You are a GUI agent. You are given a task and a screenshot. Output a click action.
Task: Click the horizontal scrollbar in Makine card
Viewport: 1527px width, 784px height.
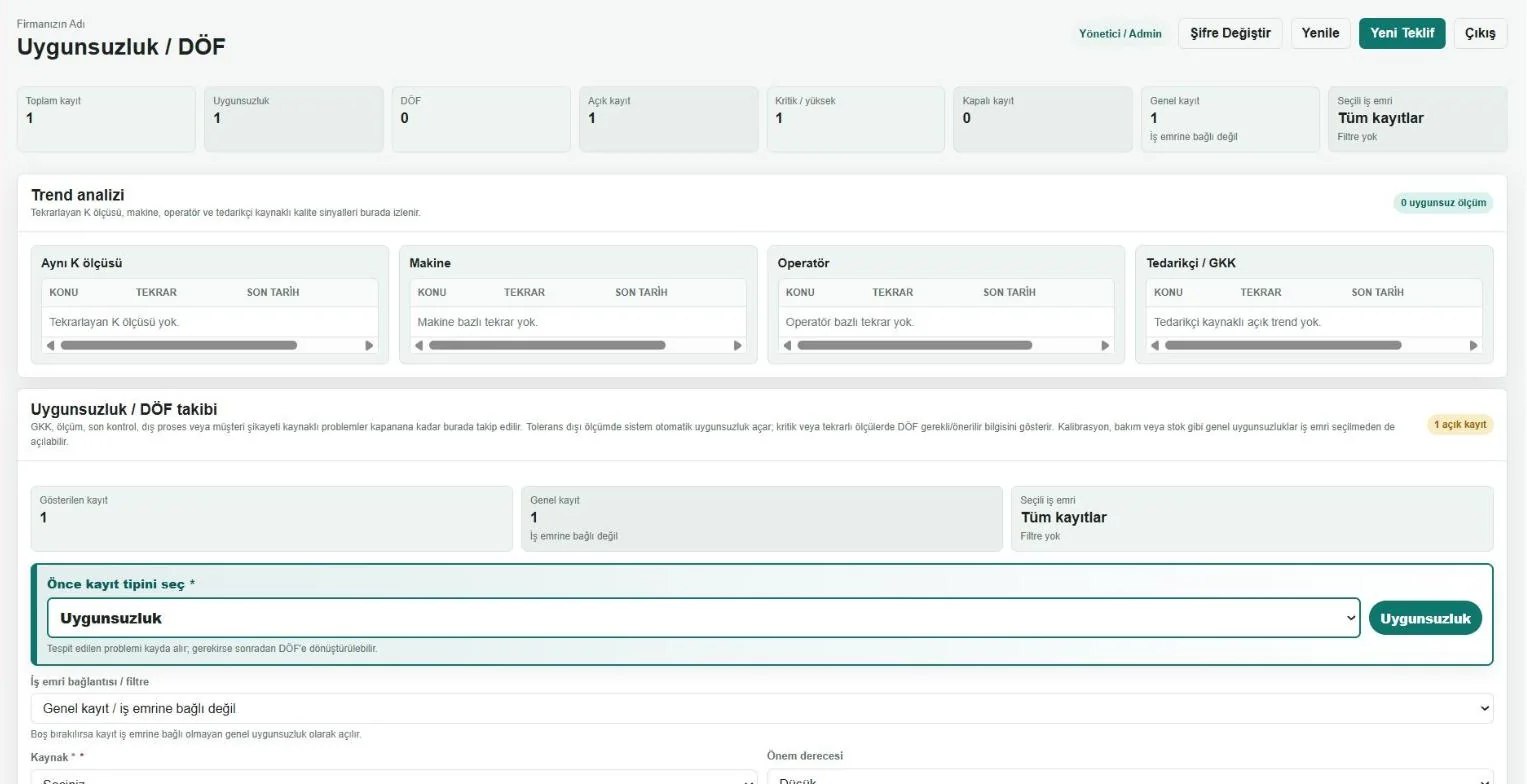pos(547,346)
